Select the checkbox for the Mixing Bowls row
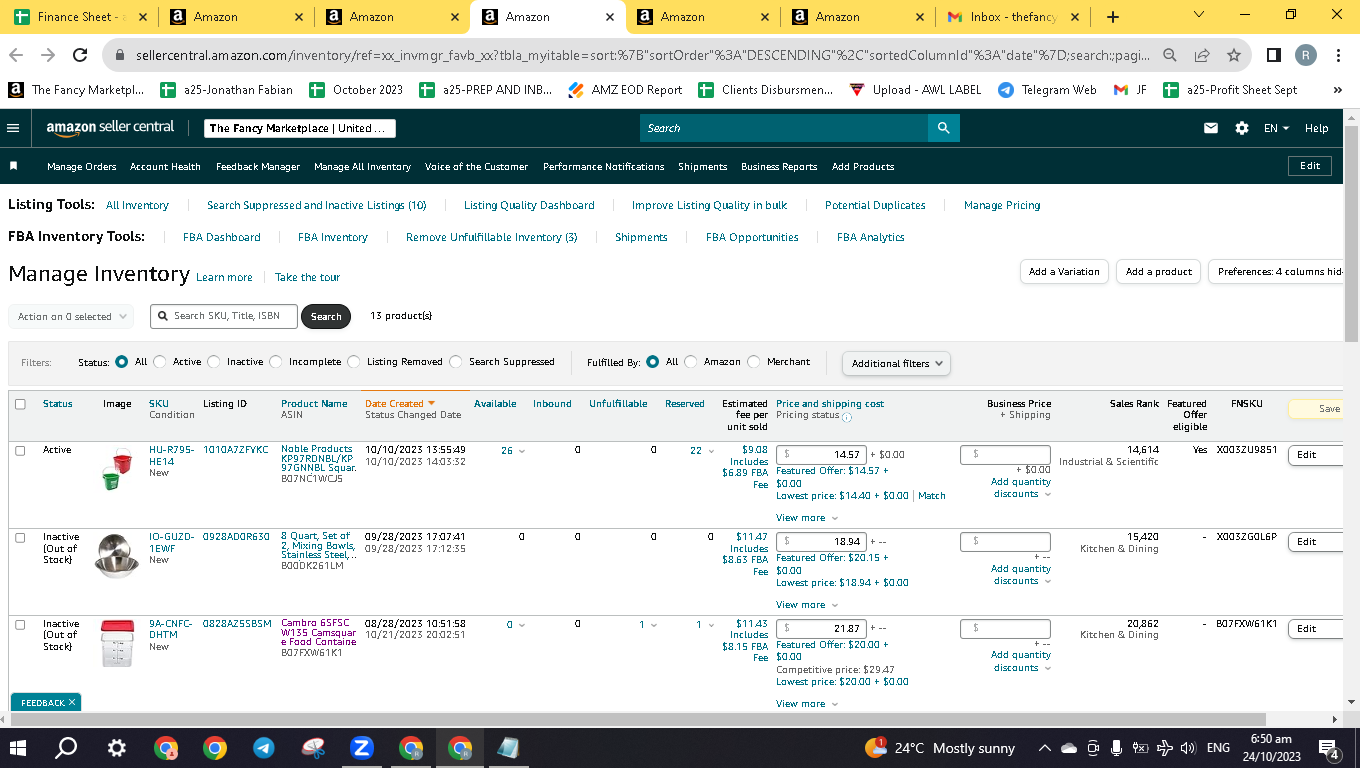Viewport: 1360px width, 768px height. coord(20,538)
